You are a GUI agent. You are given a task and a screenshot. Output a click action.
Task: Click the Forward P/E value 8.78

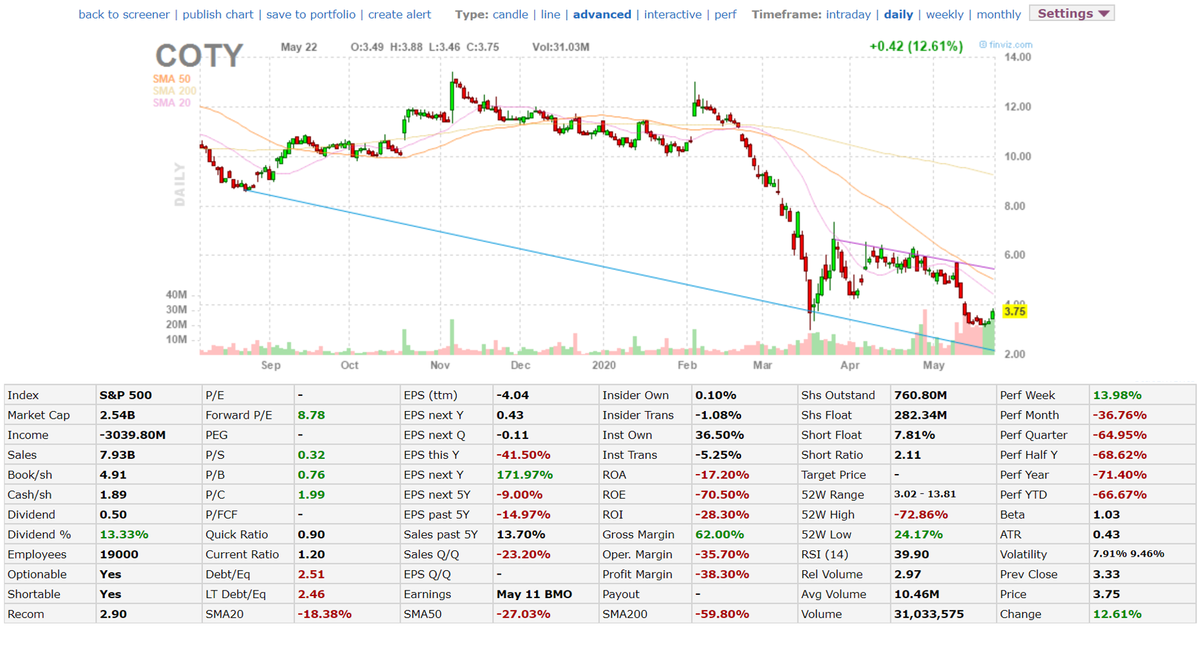point(311,415)
